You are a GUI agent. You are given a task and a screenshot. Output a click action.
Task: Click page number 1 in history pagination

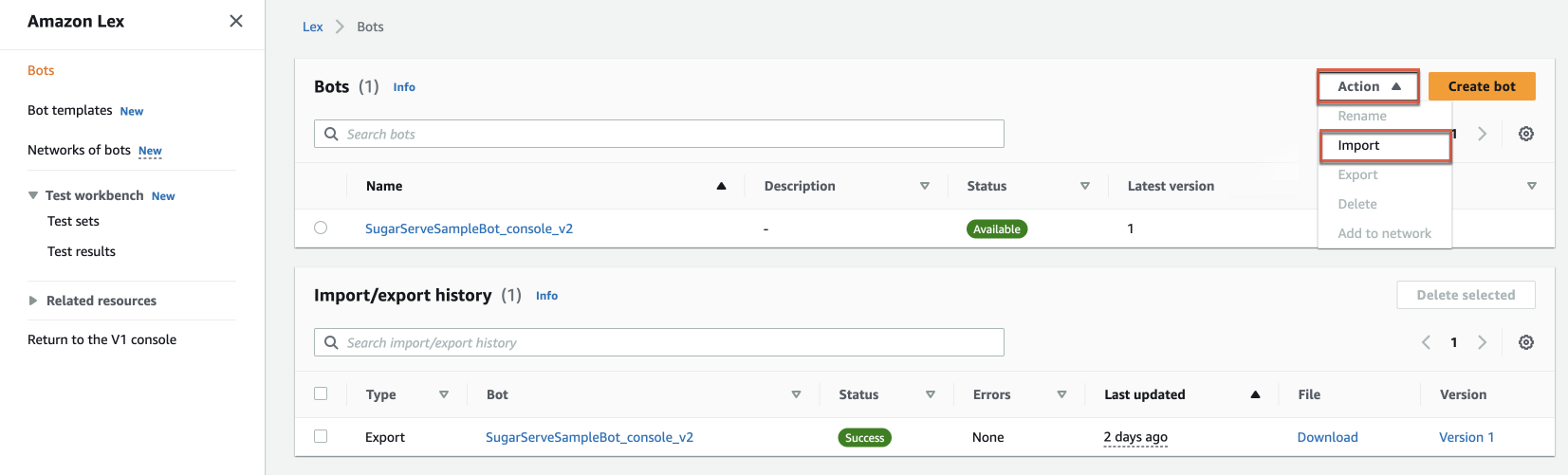(x=1454, y=342)
